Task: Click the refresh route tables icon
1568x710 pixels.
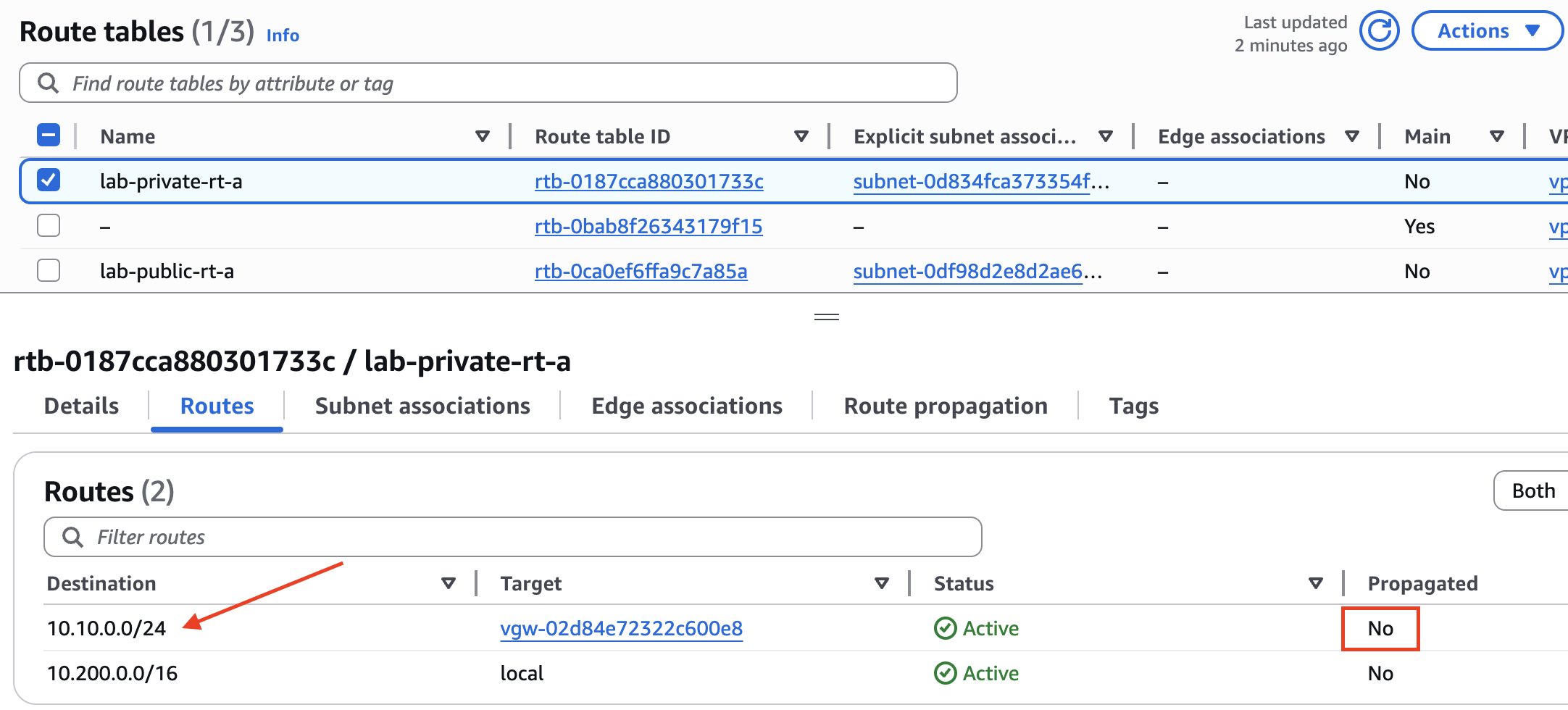Action: [x=1379, y=31]
